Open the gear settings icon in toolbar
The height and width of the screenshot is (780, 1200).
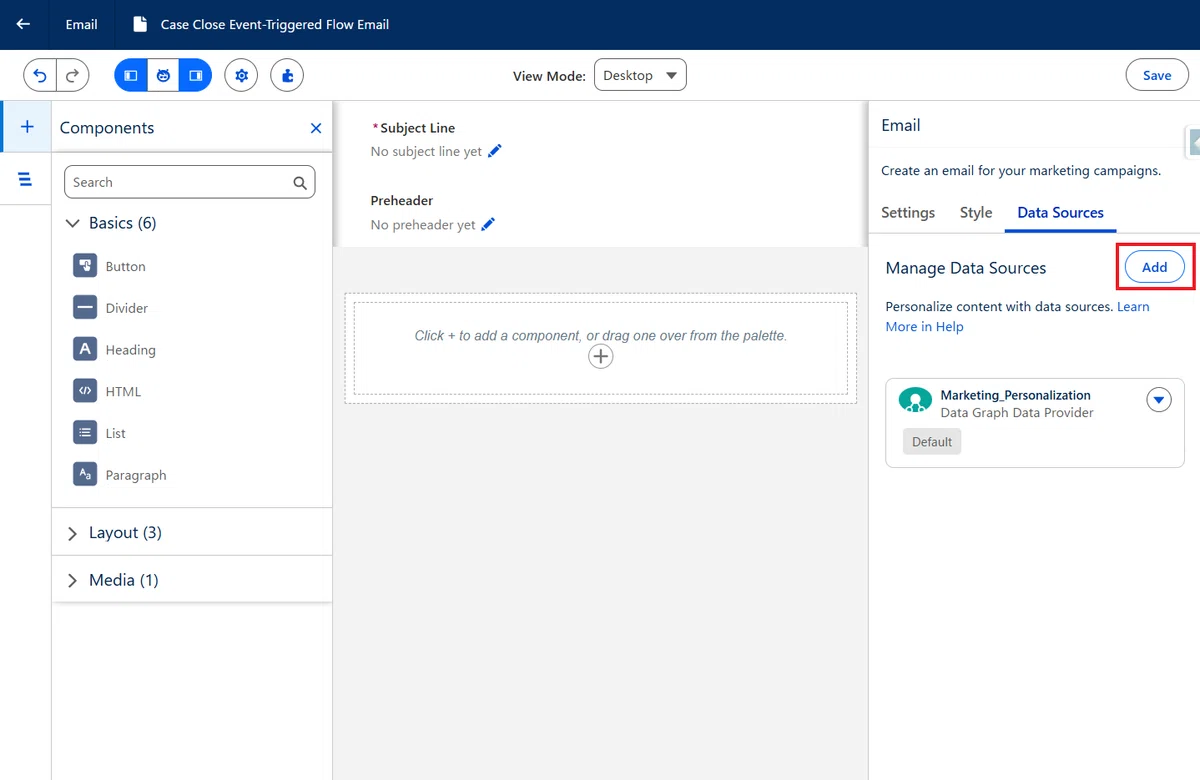241,75
